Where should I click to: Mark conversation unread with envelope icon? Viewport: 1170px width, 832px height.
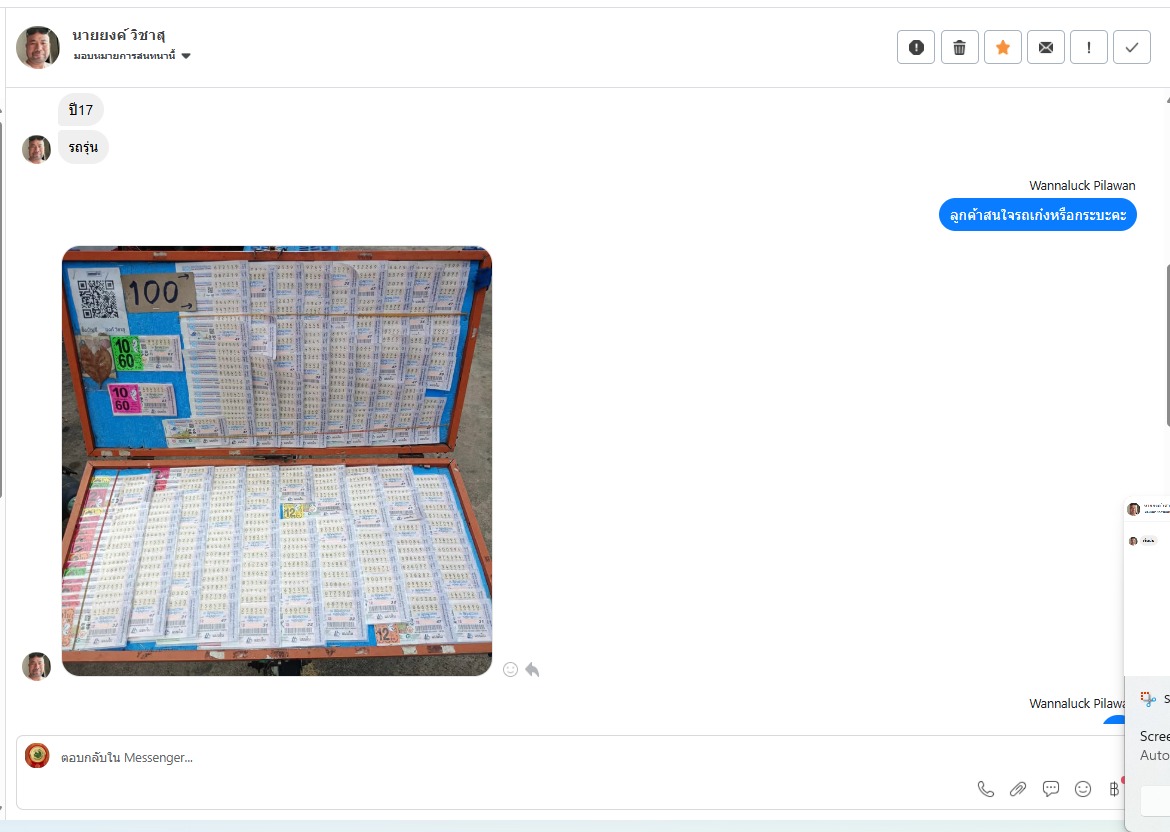tap(1046, 48)
